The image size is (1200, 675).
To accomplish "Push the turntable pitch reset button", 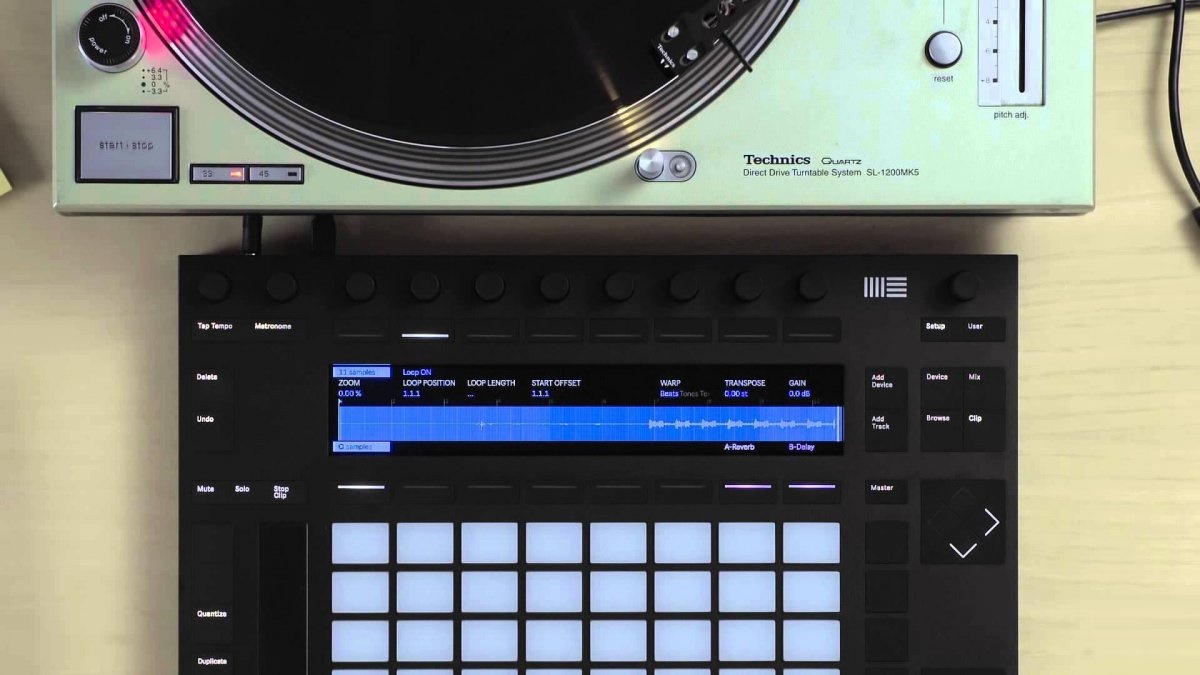I will tap(943, 48).
